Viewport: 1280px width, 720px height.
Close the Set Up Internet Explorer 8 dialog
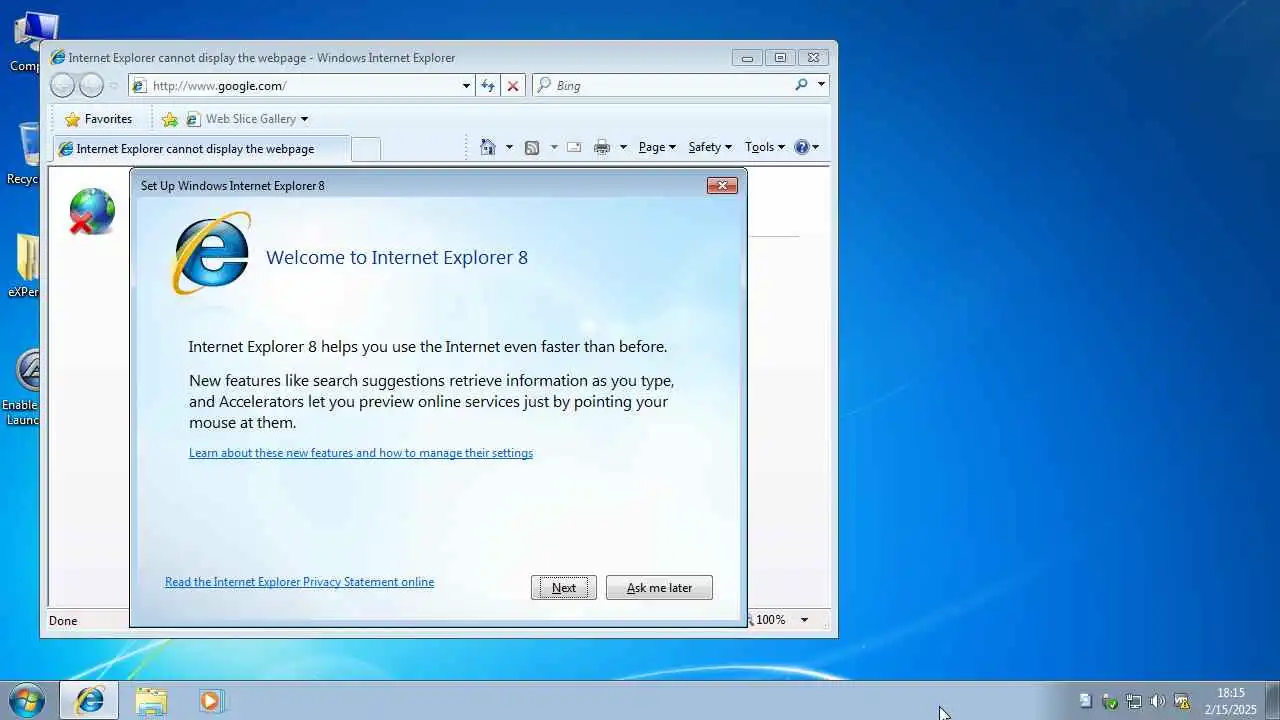[x=722, y=185]
